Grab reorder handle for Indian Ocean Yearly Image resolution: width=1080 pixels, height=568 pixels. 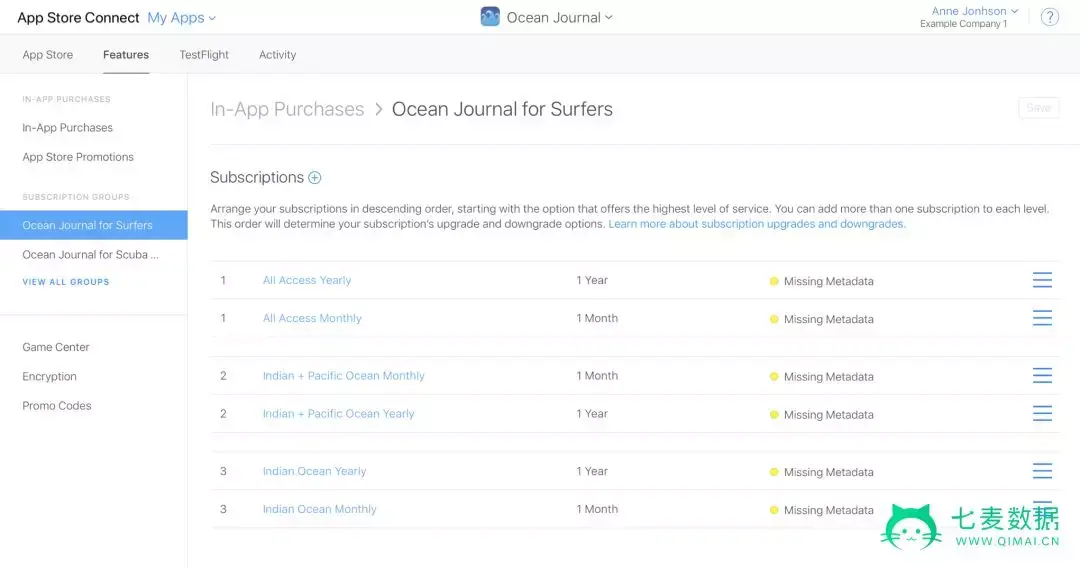point(1042,471)
